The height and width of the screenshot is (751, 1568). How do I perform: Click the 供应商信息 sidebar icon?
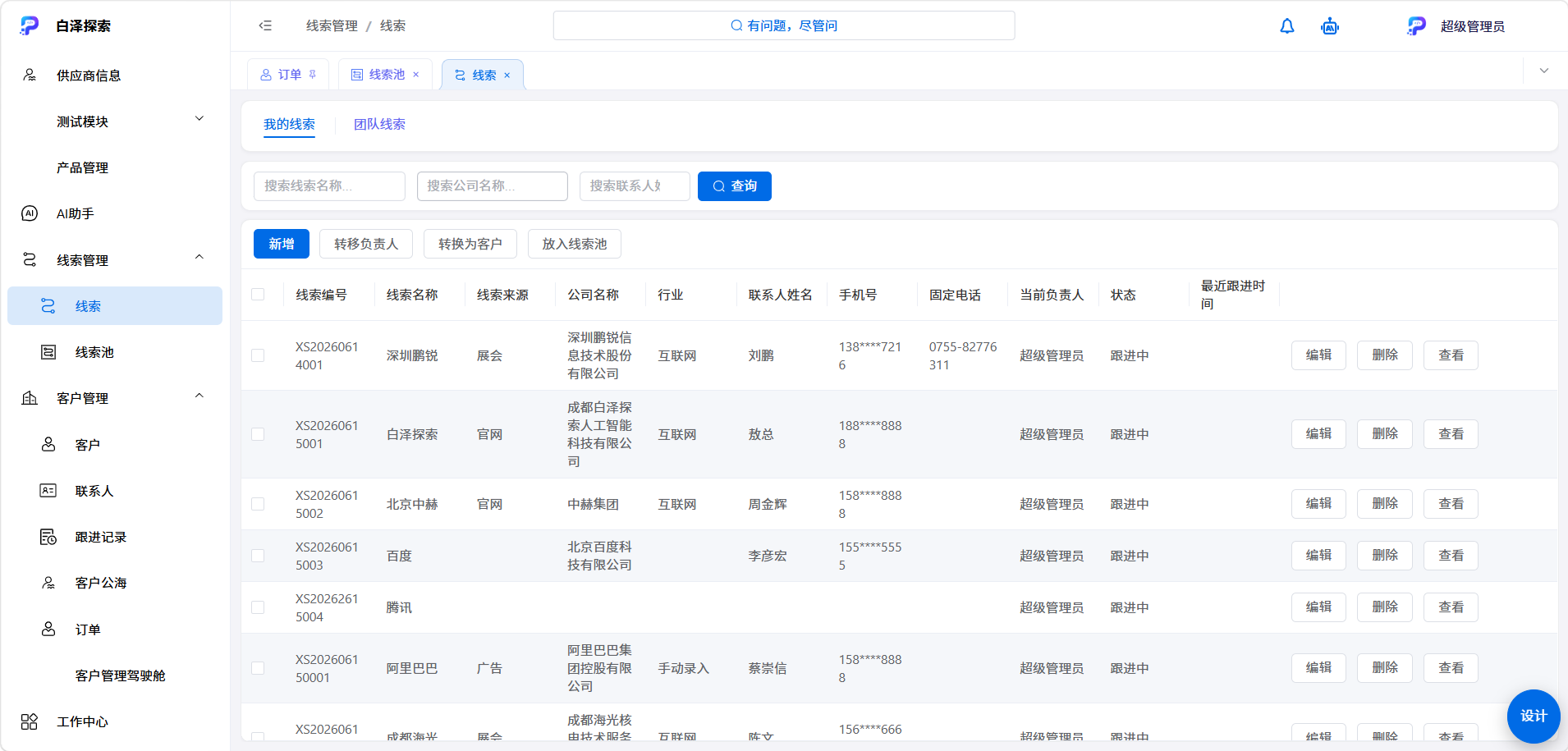(x=30, y=76)
